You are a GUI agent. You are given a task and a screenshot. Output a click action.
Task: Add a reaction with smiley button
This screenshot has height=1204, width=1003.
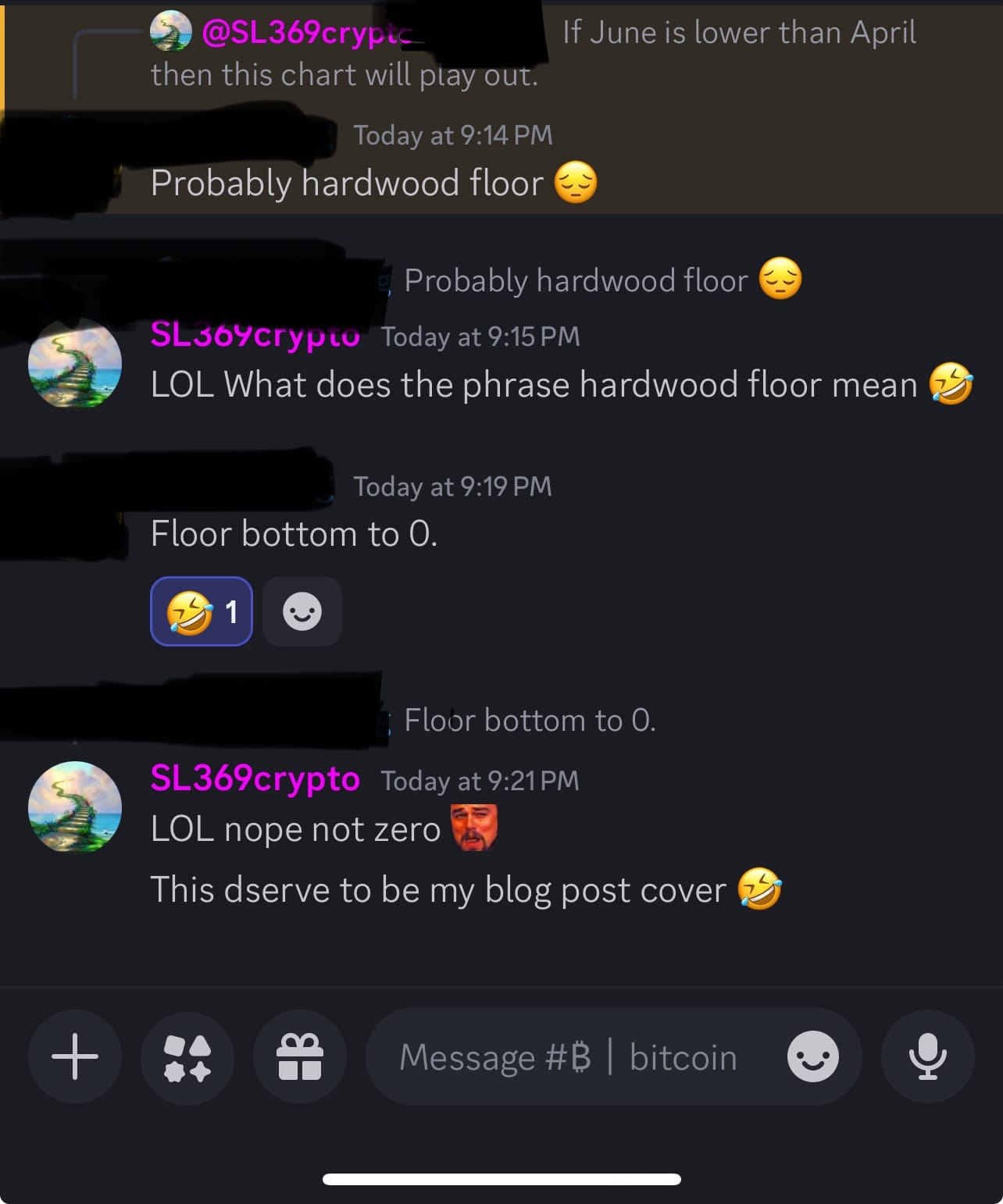(302, 611)
